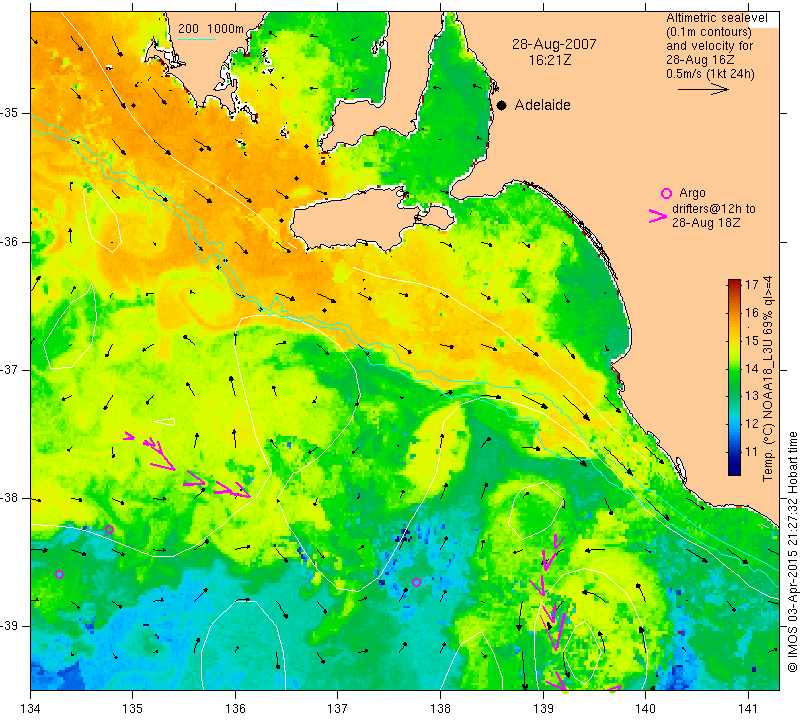Click the longitude axis label '138'
Image resolution: width=800 pixels, height=720 pixels.
[x=440, y=709]
